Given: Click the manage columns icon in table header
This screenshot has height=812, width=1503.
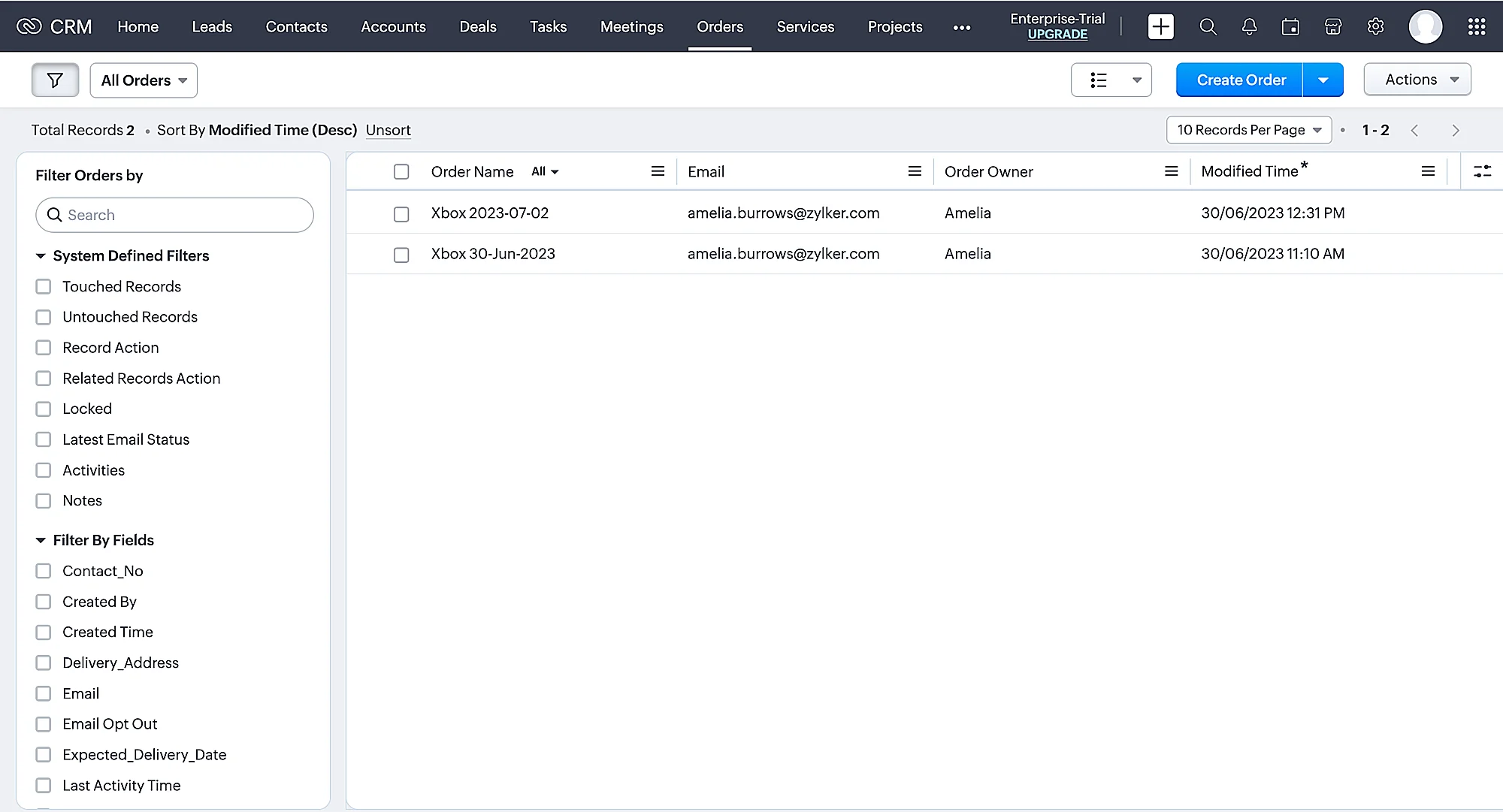Looking at the screenshot, I should [x=1482, y=171].
